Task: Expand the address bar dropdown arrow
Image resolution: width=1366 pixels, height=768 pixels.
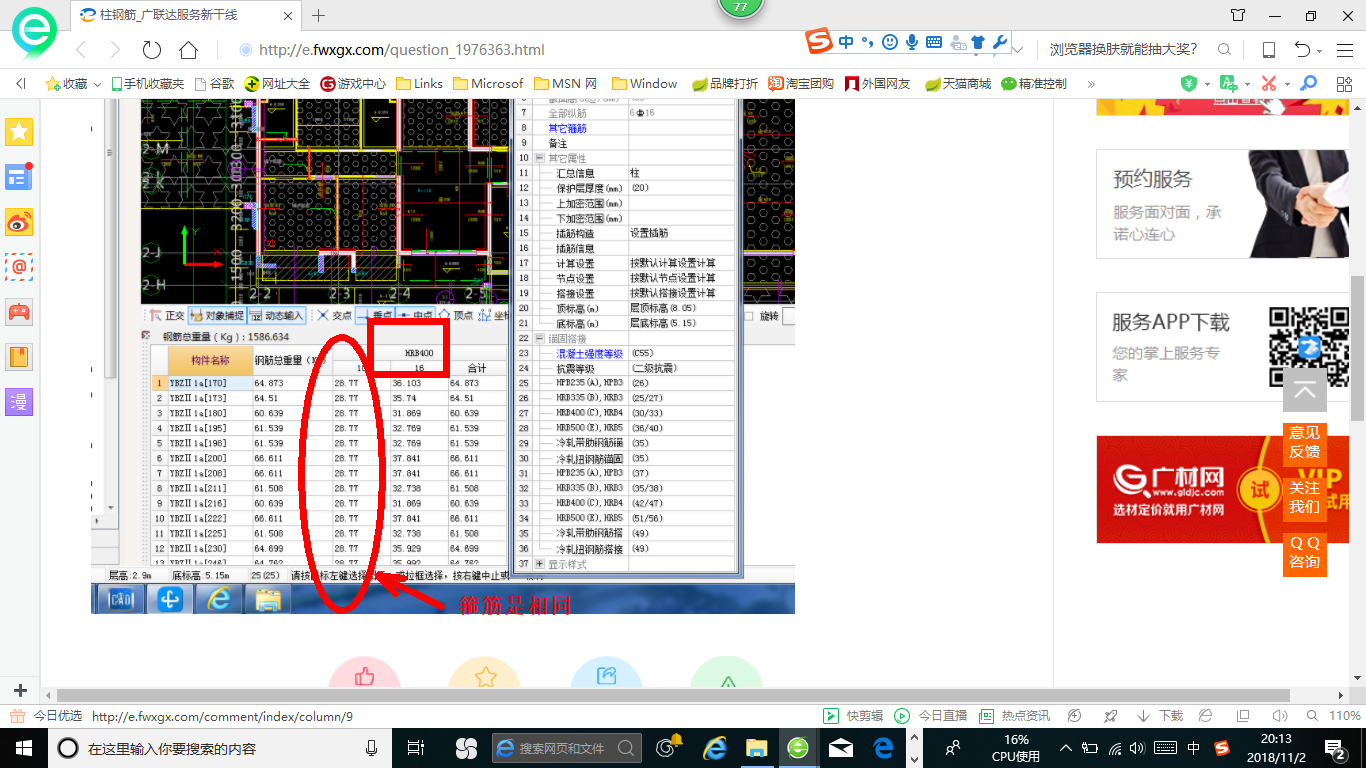Action: click(x=1018, y=50)
